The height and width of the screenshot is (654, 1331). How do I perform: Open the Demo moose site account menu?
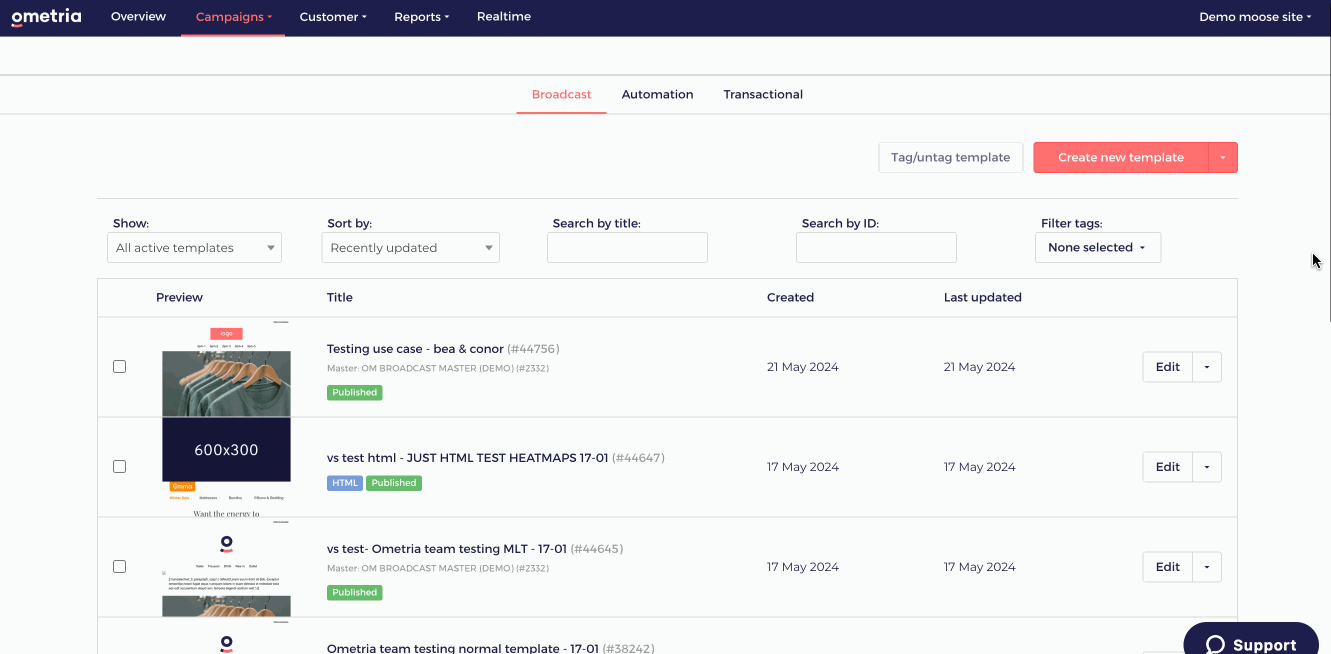(x=1255, y=17)
